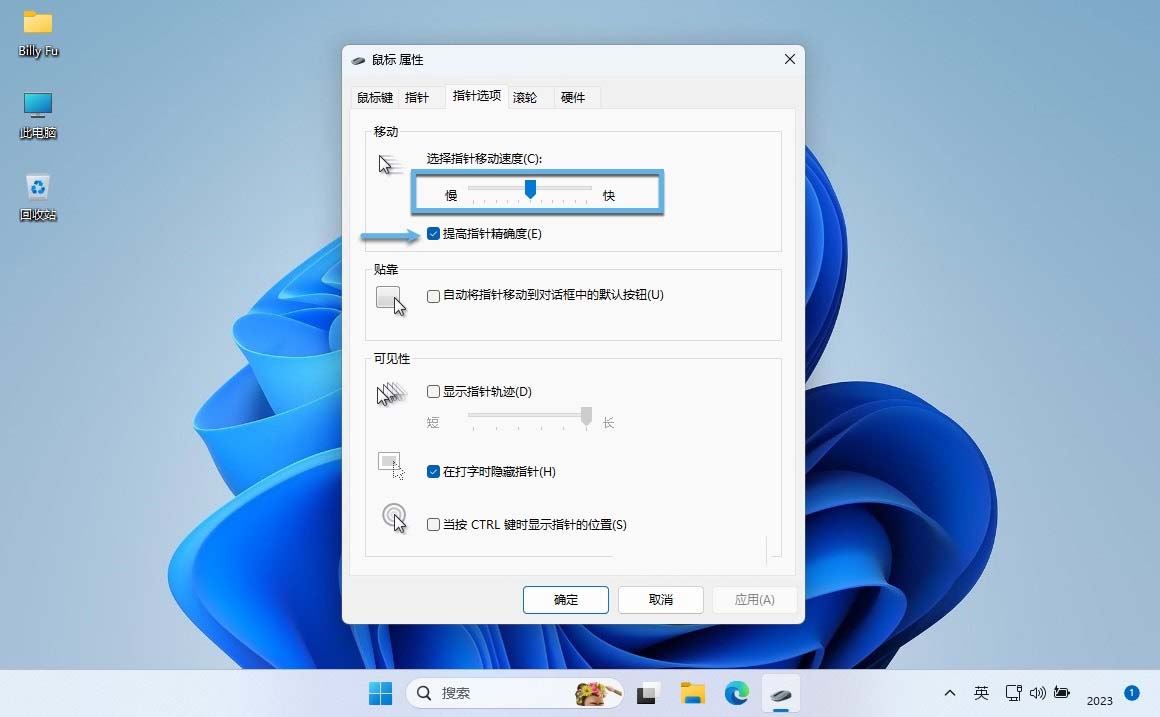The image size is (1160, 717).
Task: Click the show pointer location icon
Action: point(395,517)
